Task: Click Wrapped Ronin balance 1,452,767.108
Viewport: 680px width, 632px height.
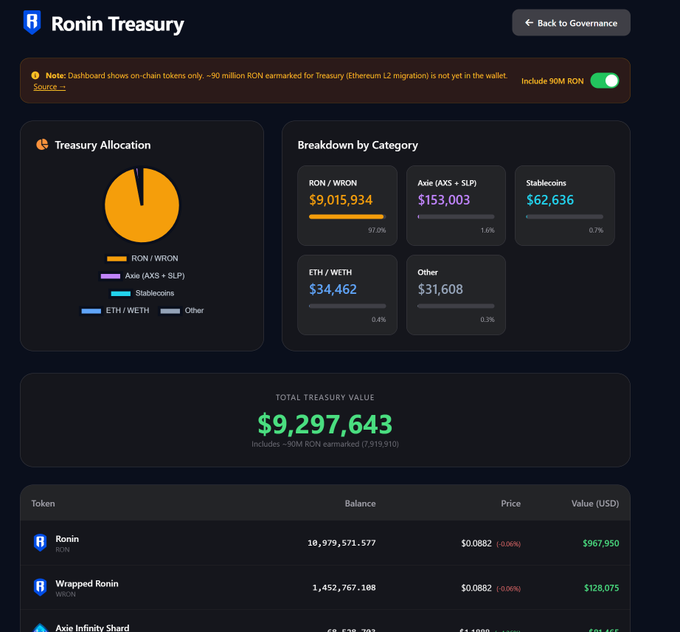Action: click(x=344, y=588)
